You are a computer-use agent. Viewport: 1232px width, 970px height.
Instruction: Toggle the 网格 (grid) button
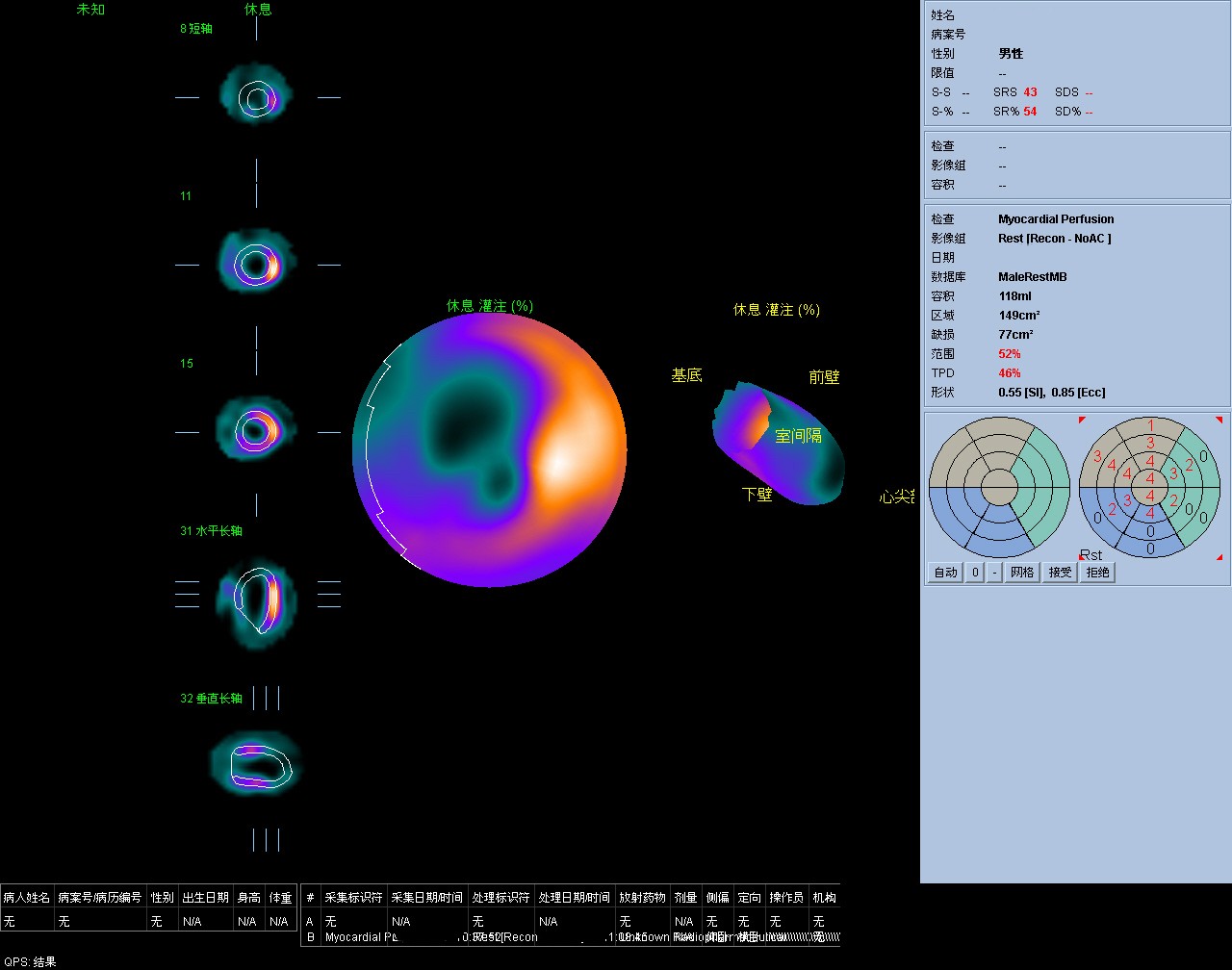[x=1023, y=573]
